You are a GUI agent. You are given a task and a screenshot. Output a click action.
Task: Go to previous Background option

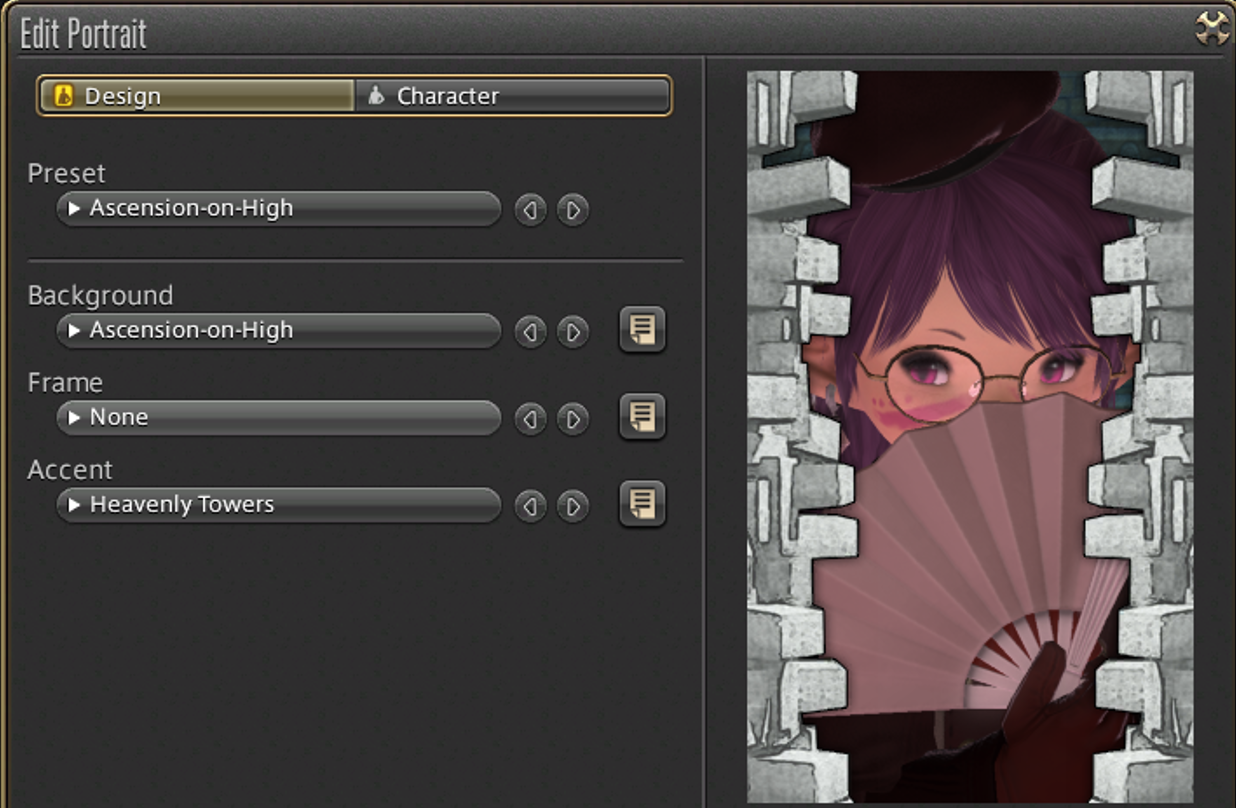pos(530,332)
